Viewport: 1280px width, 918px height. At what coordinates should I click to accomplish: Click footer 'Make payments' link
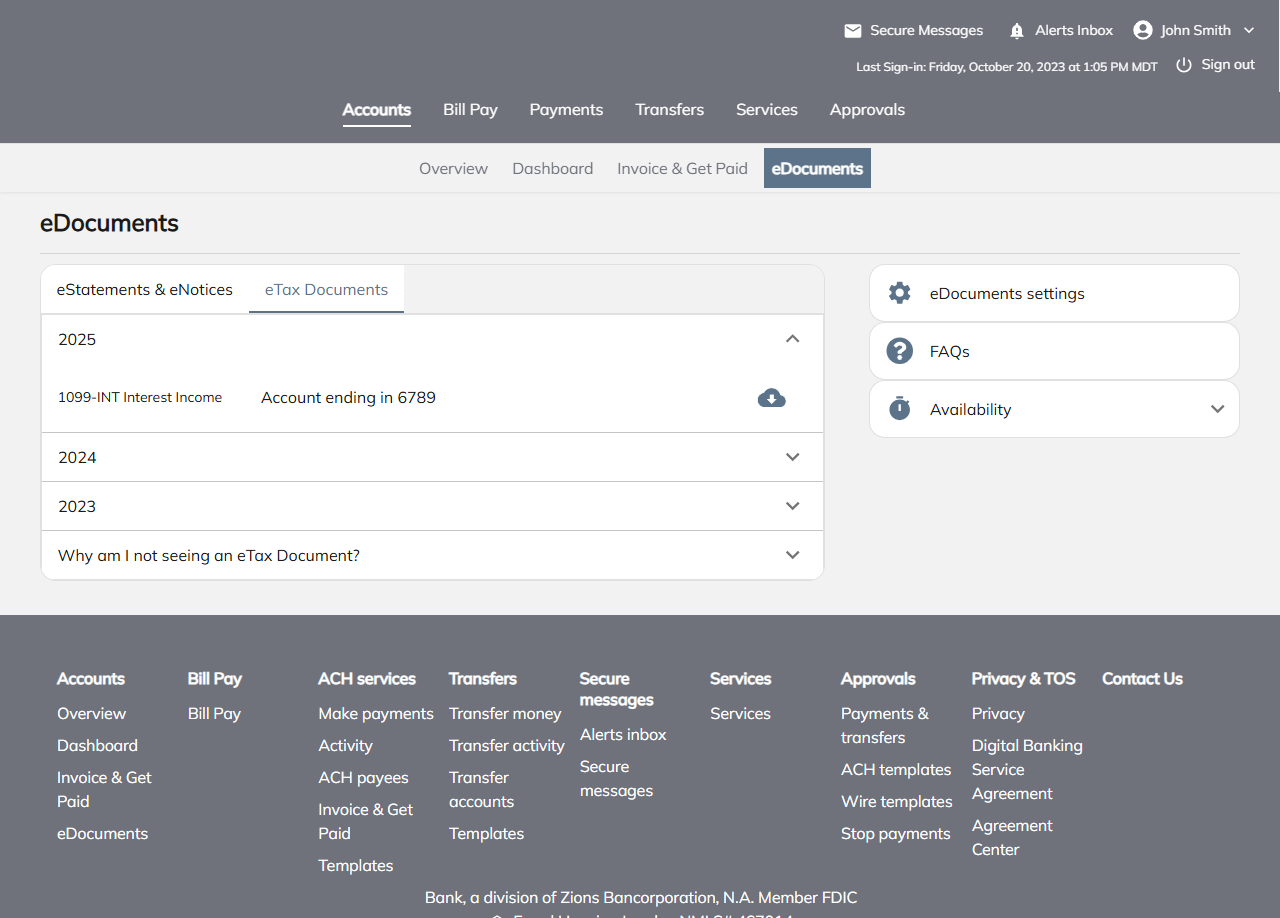click(376, 714)
